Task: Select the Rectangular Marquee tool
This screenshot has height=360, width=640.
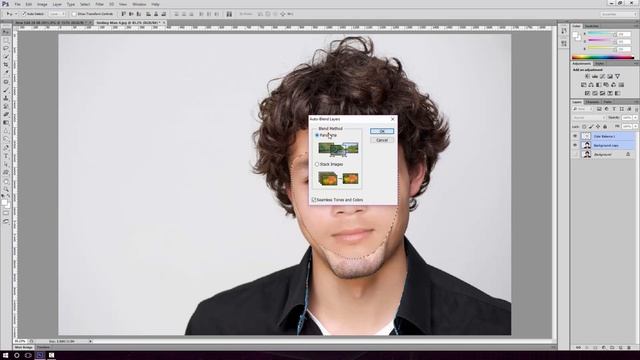Action: tap(6, 40)
